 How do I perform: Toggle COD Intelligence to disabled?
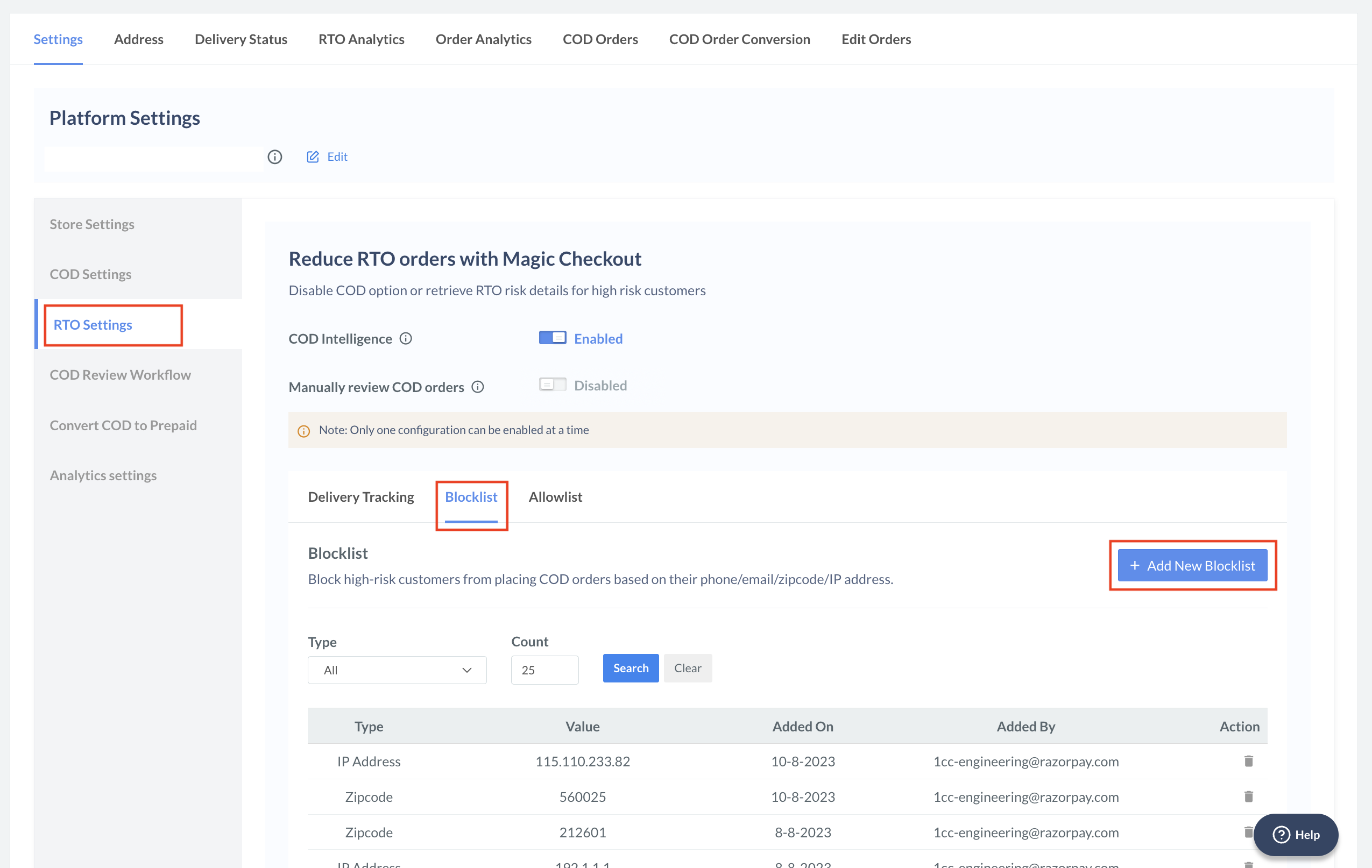coord(553,337)
